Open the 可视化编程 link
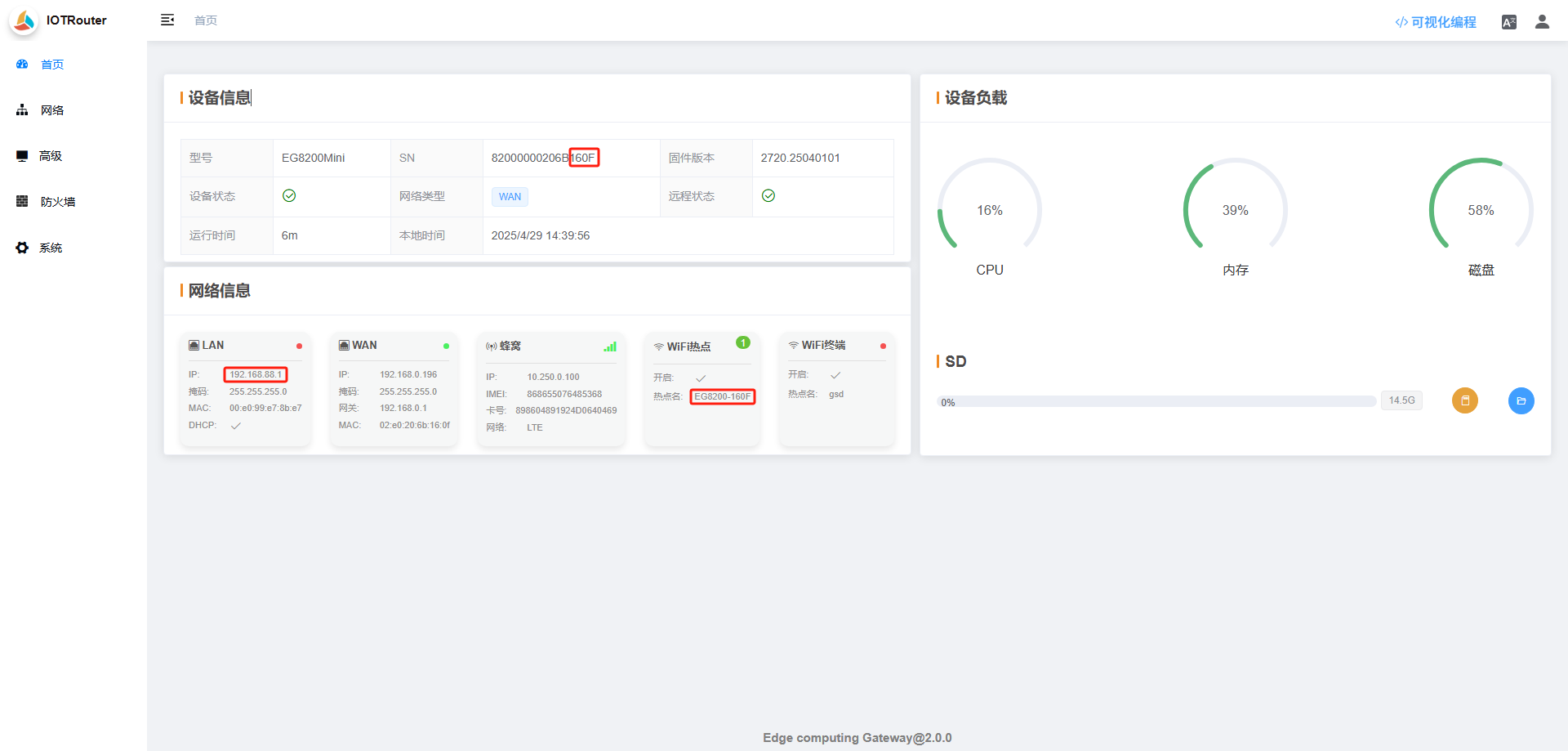The image size is (1568, 751). 1436,22
